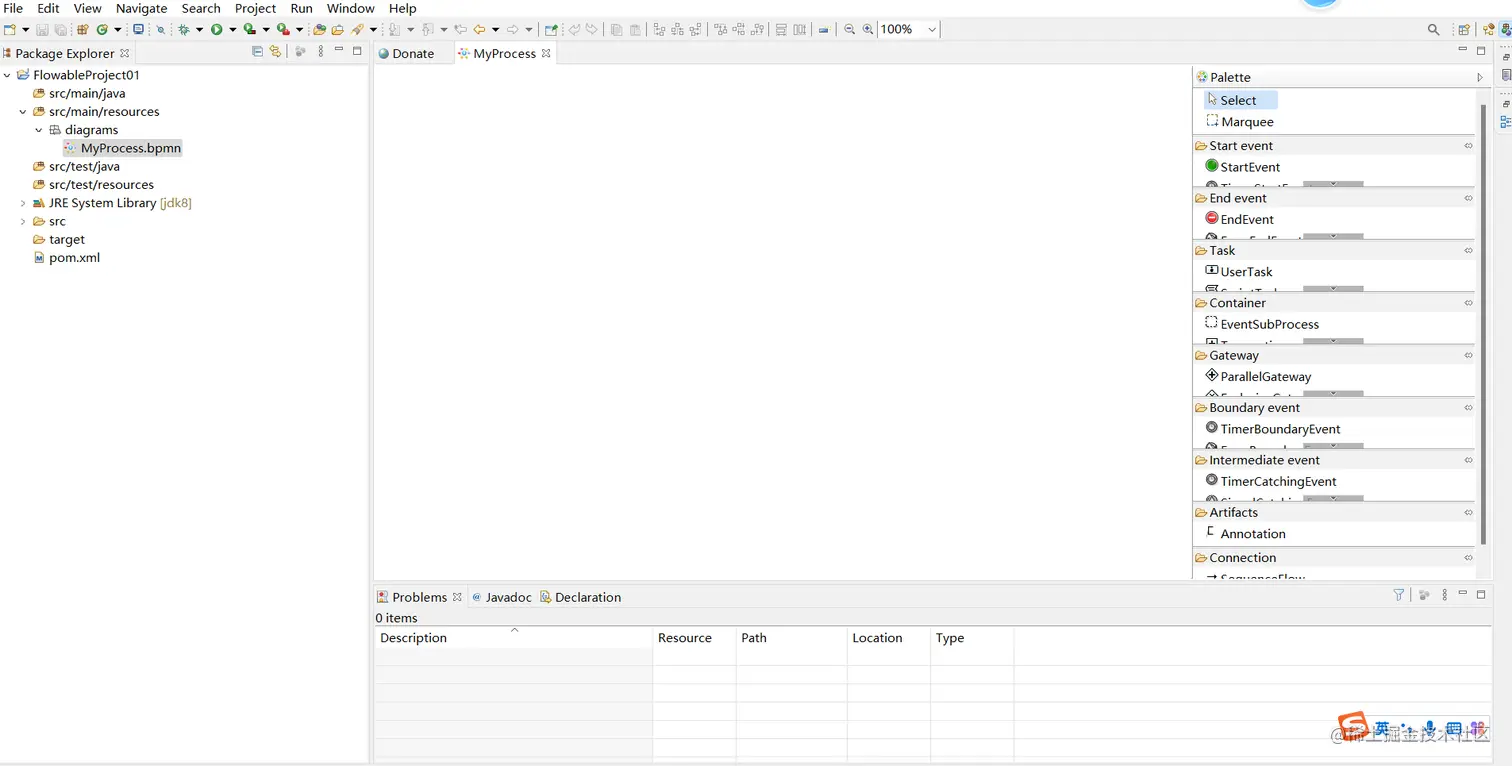
Task: Pick EventSubProcess from the Palette
Action: (1262, 324)
